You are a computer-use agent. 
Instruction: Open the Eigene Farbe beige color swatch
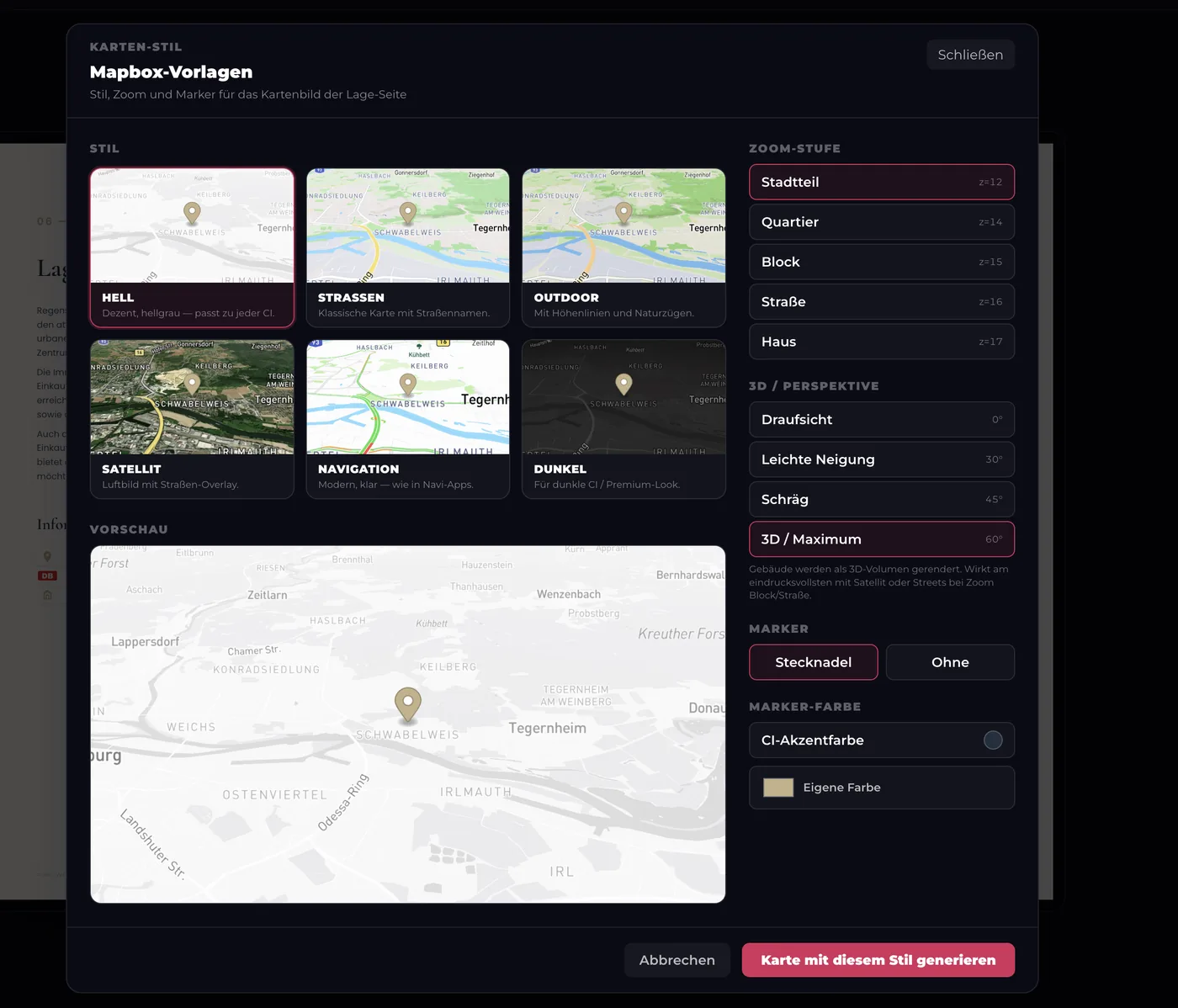[x=778, y=788]
